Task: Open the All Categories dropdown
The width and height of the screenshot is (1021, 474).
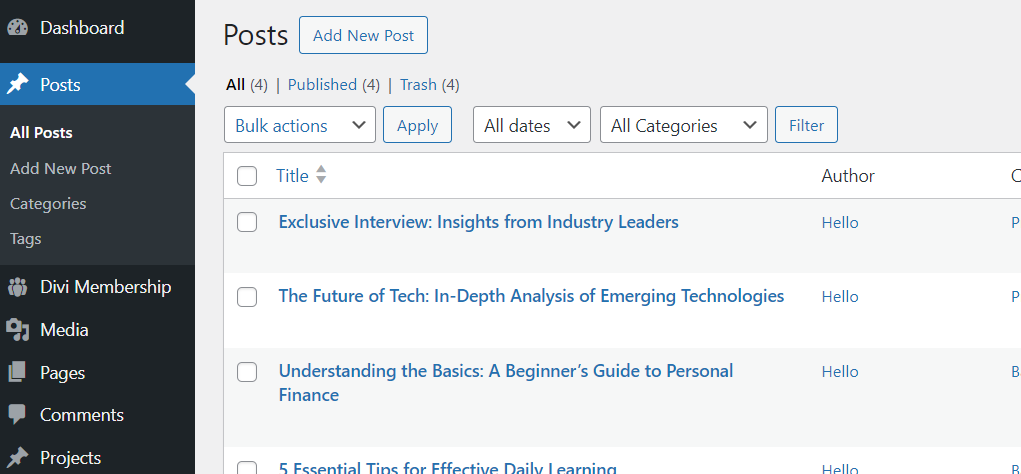Action: tap(684, 125)
